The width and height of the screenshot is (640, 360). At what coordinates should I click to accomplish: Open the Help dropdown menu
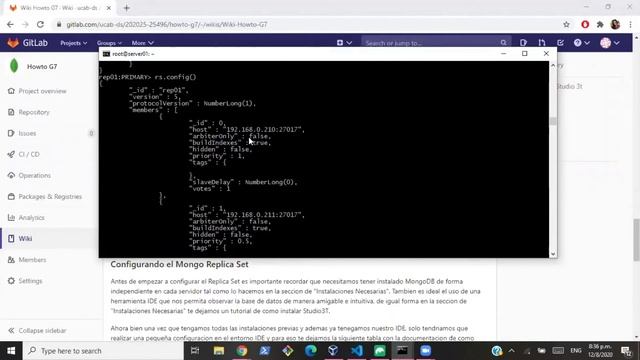click(582, 42)
